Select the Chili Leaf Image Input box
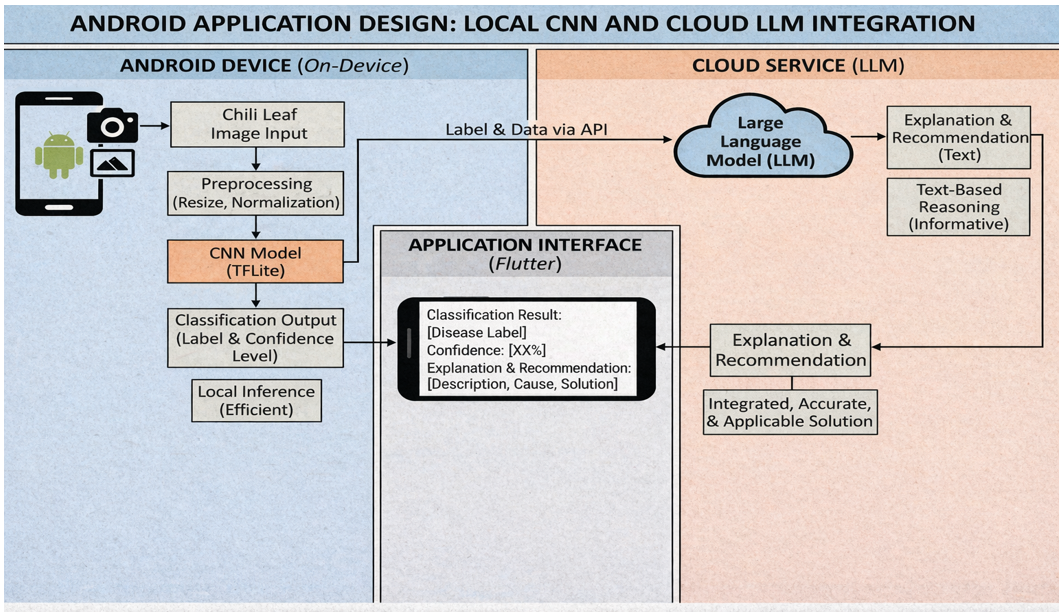This screenshot has width=1064, height=616. [x=257, y=124]
